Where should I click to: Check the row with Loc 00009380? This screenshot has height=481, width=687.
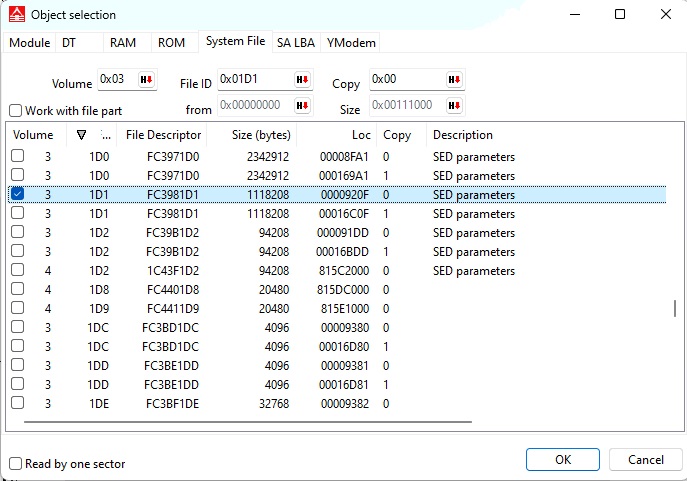(x=18, y=327)
